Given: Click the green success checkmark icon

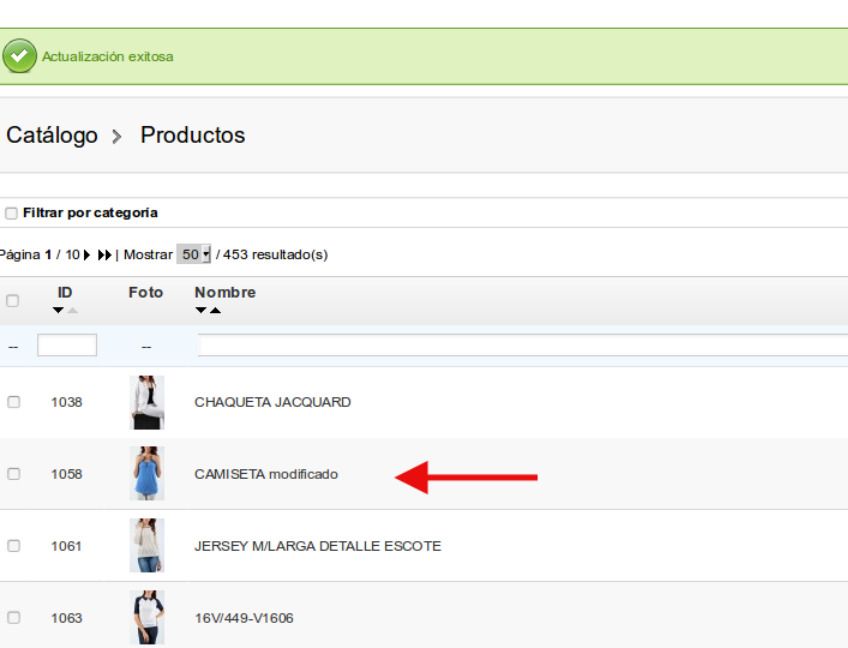Looking at the screenshot, I should click(x=19, y=56).
